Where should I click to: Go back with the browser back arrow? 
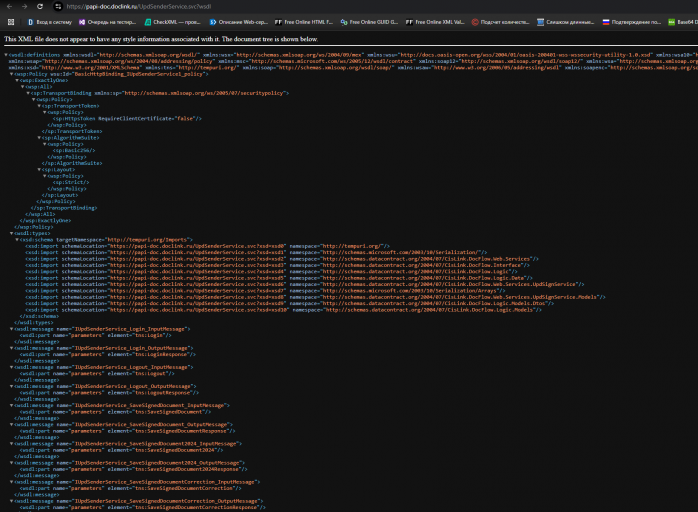[9, 7]
